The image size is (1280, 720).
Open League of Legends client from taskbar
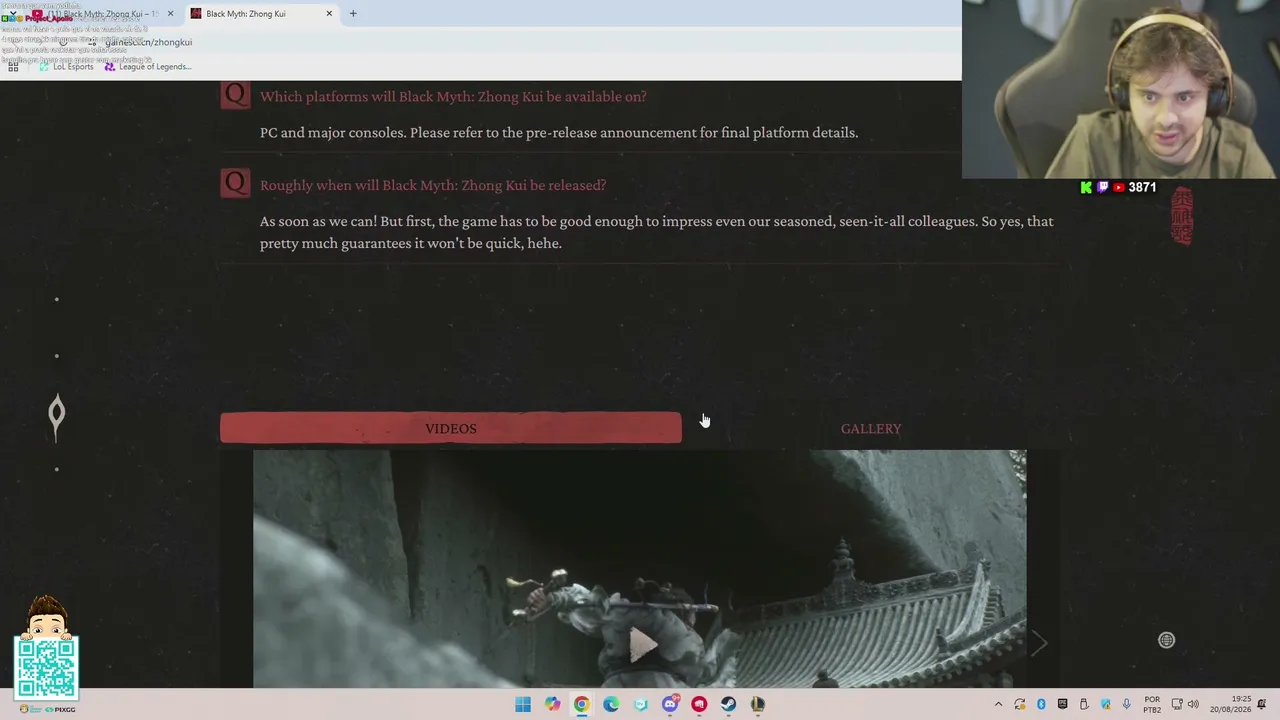point(758,704)
